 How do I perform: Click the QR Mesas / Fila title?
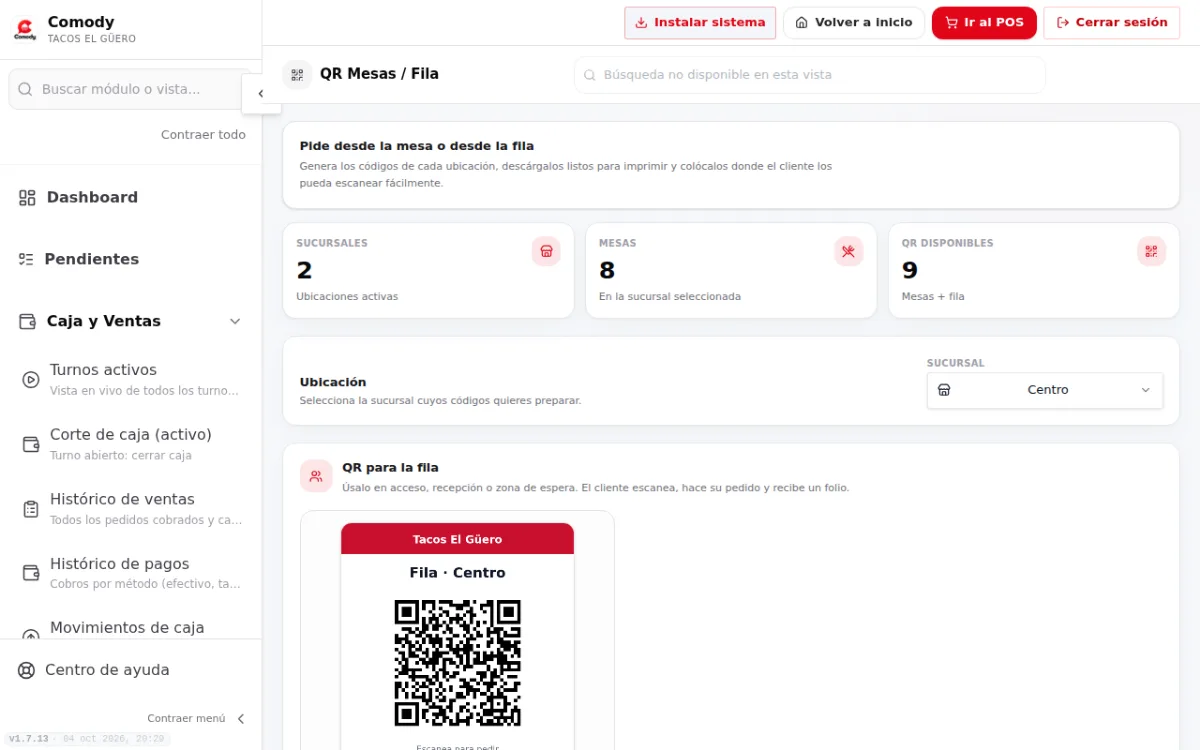pyautogui.click(x=379, y=74)
